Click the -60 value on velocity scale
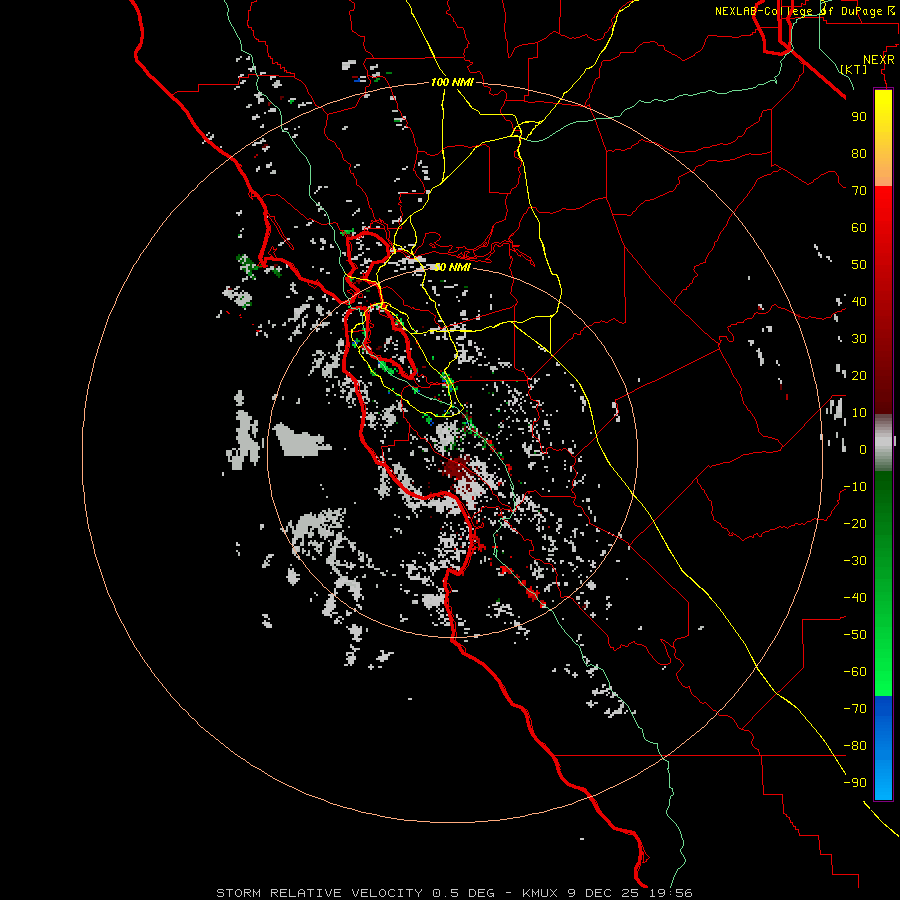The width and height of the screenshot is (900, 900). point(855,672)
